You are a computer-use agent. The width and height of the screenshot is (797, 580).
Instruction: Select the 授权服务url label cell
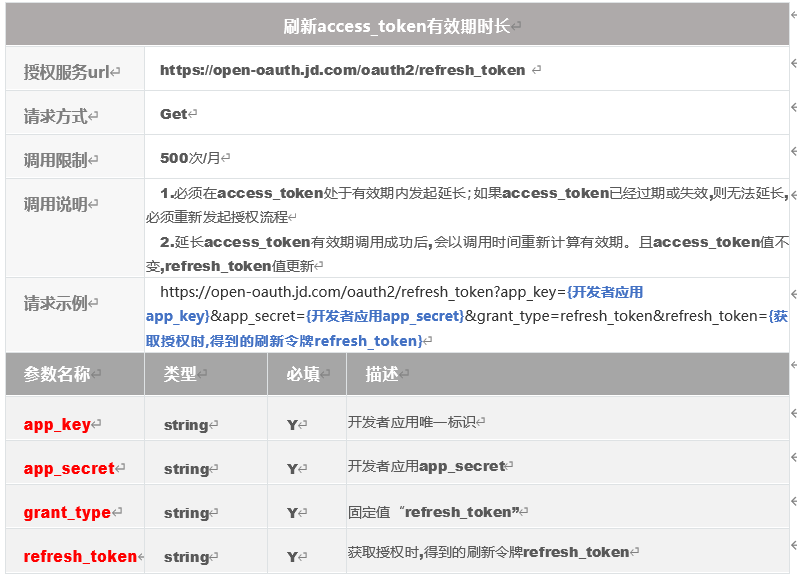click(x=75, y=69)
